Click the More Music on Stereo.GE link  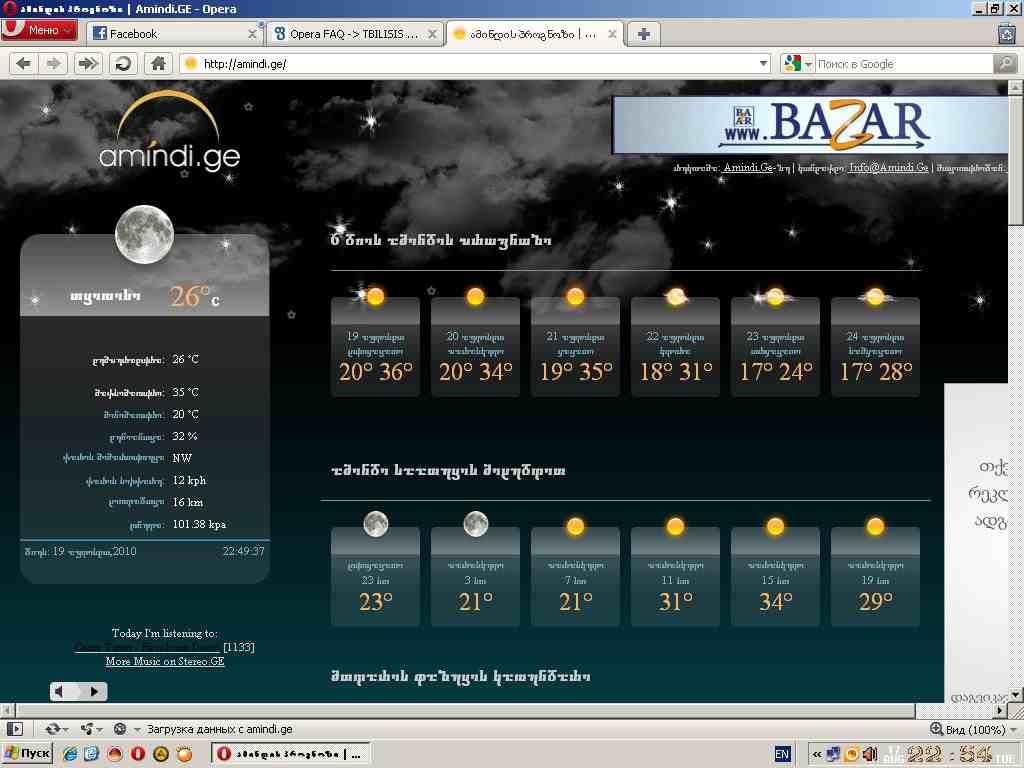tap(165, 662)
